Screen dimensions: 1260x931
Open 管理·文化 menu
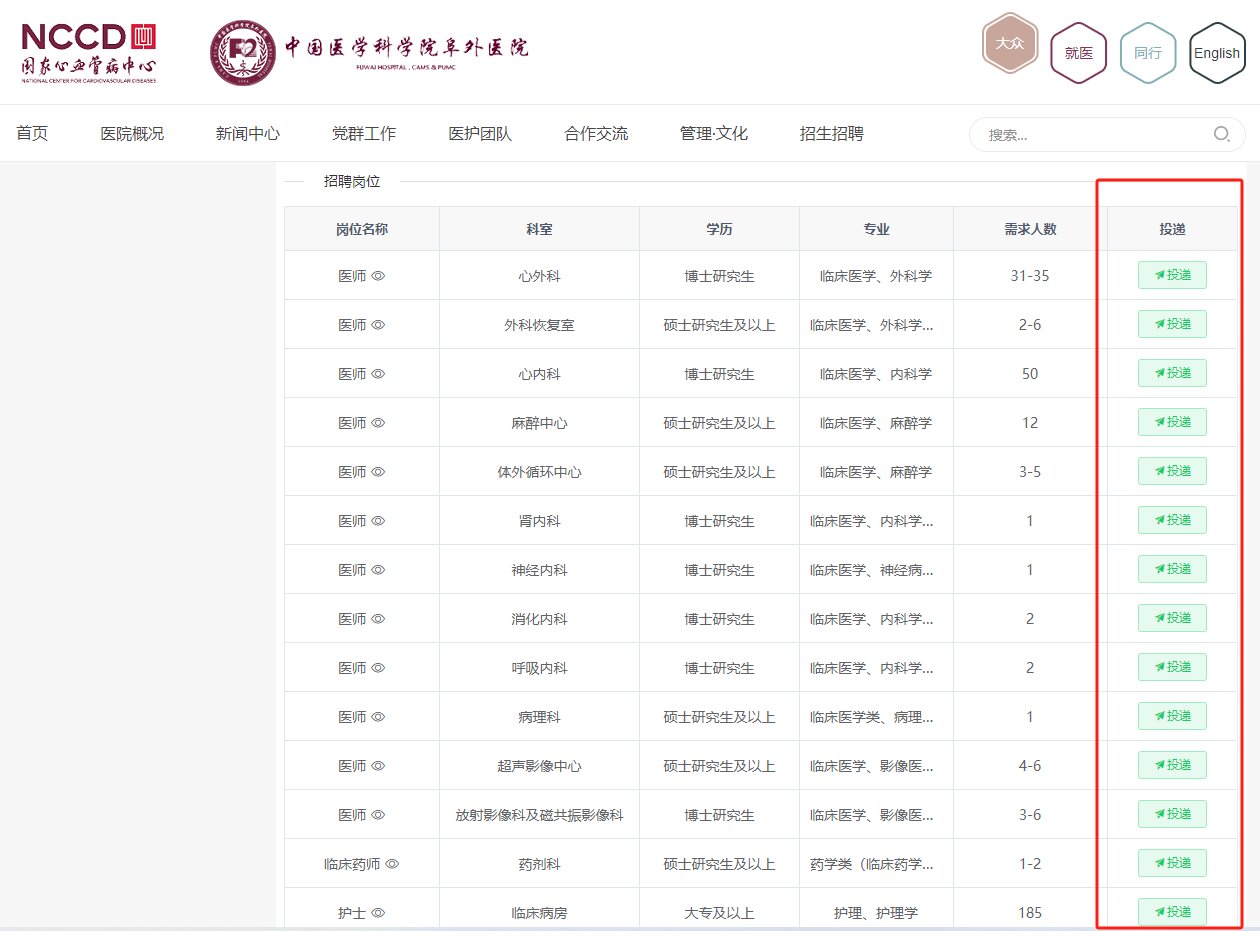[x=714, y=134]
